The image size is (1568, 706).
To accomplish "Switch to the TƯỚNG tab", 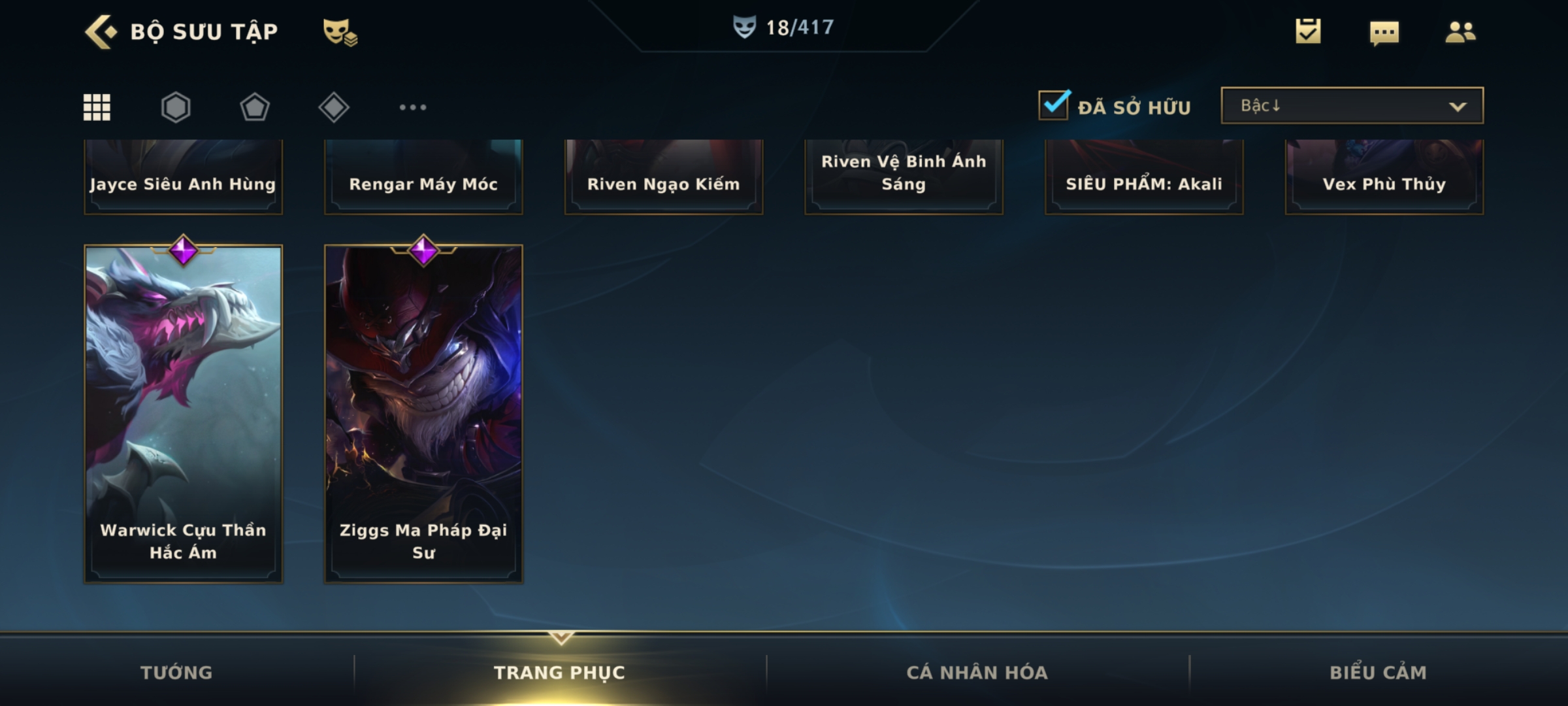I will 176,672.
